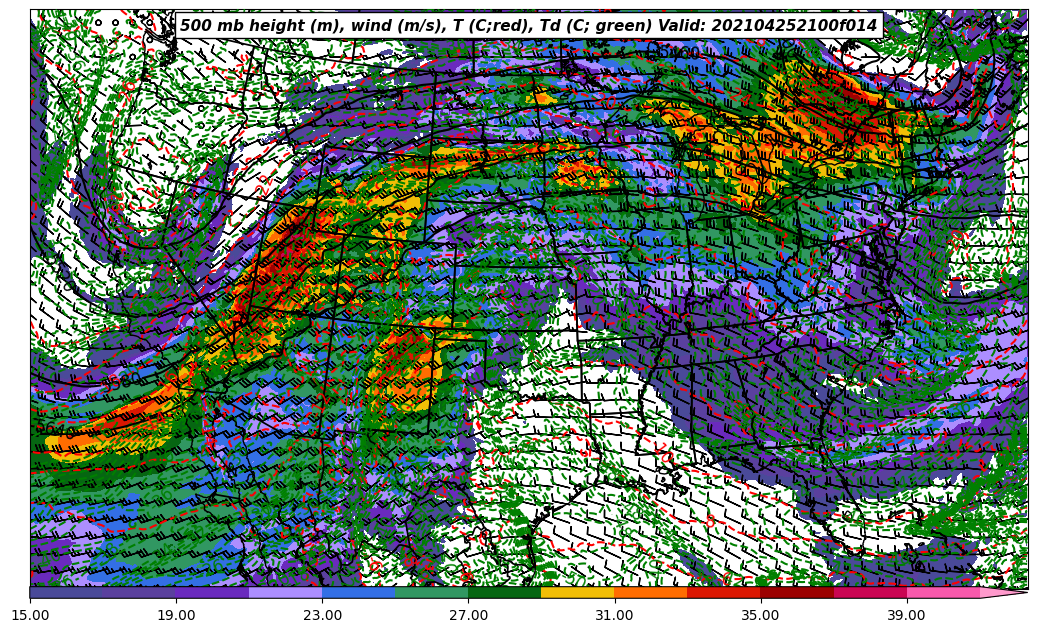
Task: Select the dark green colorbar segment
Action: coord(504,592)
